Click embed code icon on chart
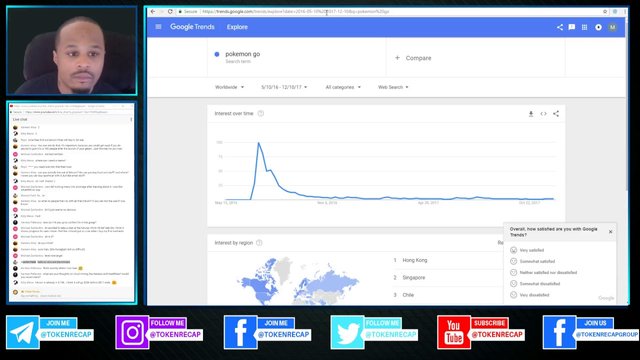Viewport: 640px width, 360px height. click(x=543, y=114)
